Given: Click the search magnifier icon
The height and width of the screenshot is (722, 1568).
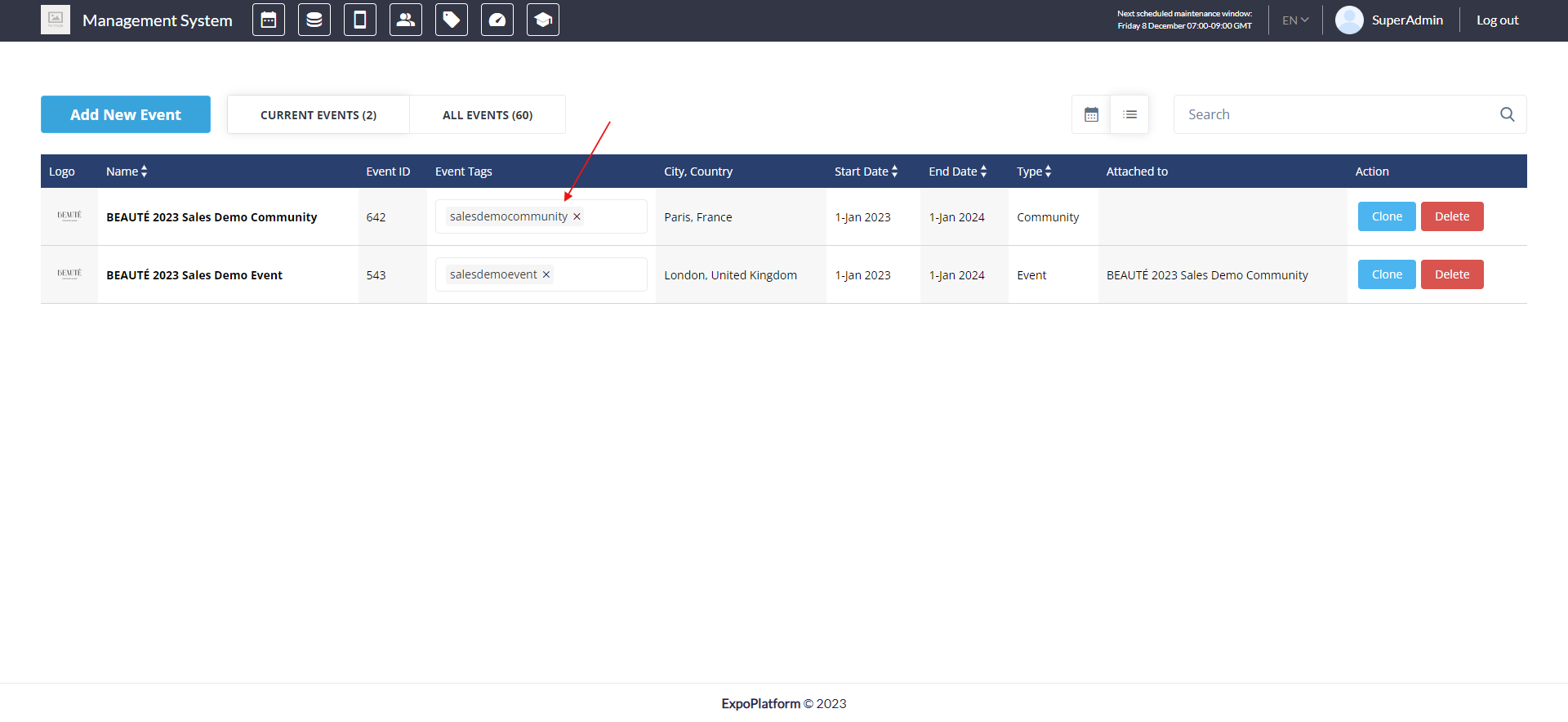Looking at the screenshot, I should pos(1507,114).
